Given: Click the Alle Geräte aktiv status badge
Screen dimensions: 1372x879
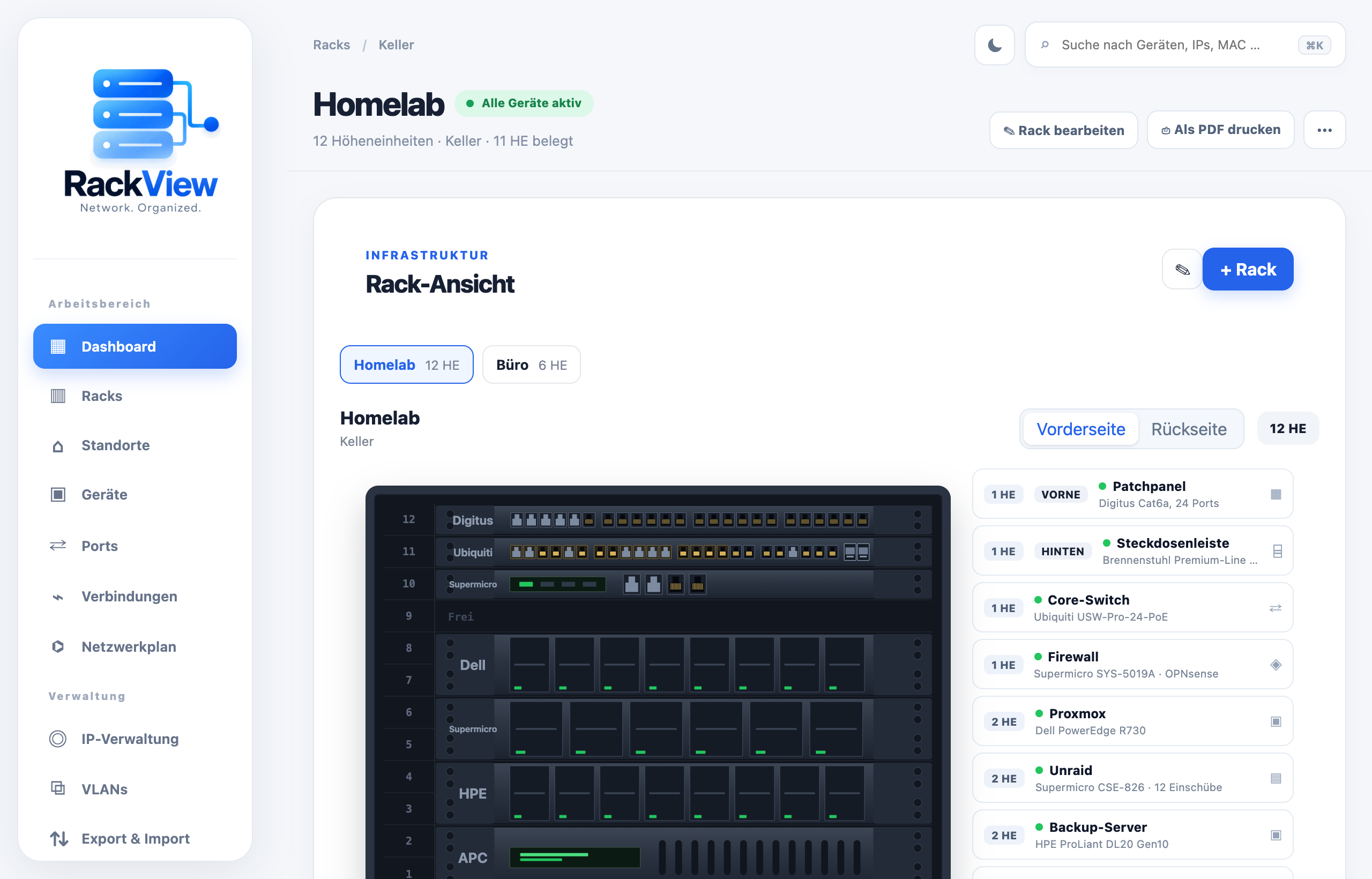Looking at the screenshot, I should pos(524,103).
